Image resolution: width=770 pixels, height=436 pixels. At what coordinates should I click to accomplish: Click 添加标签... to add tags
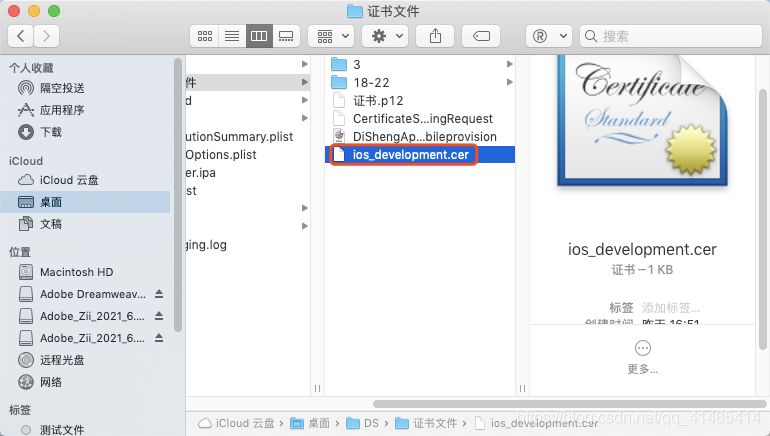671,308
